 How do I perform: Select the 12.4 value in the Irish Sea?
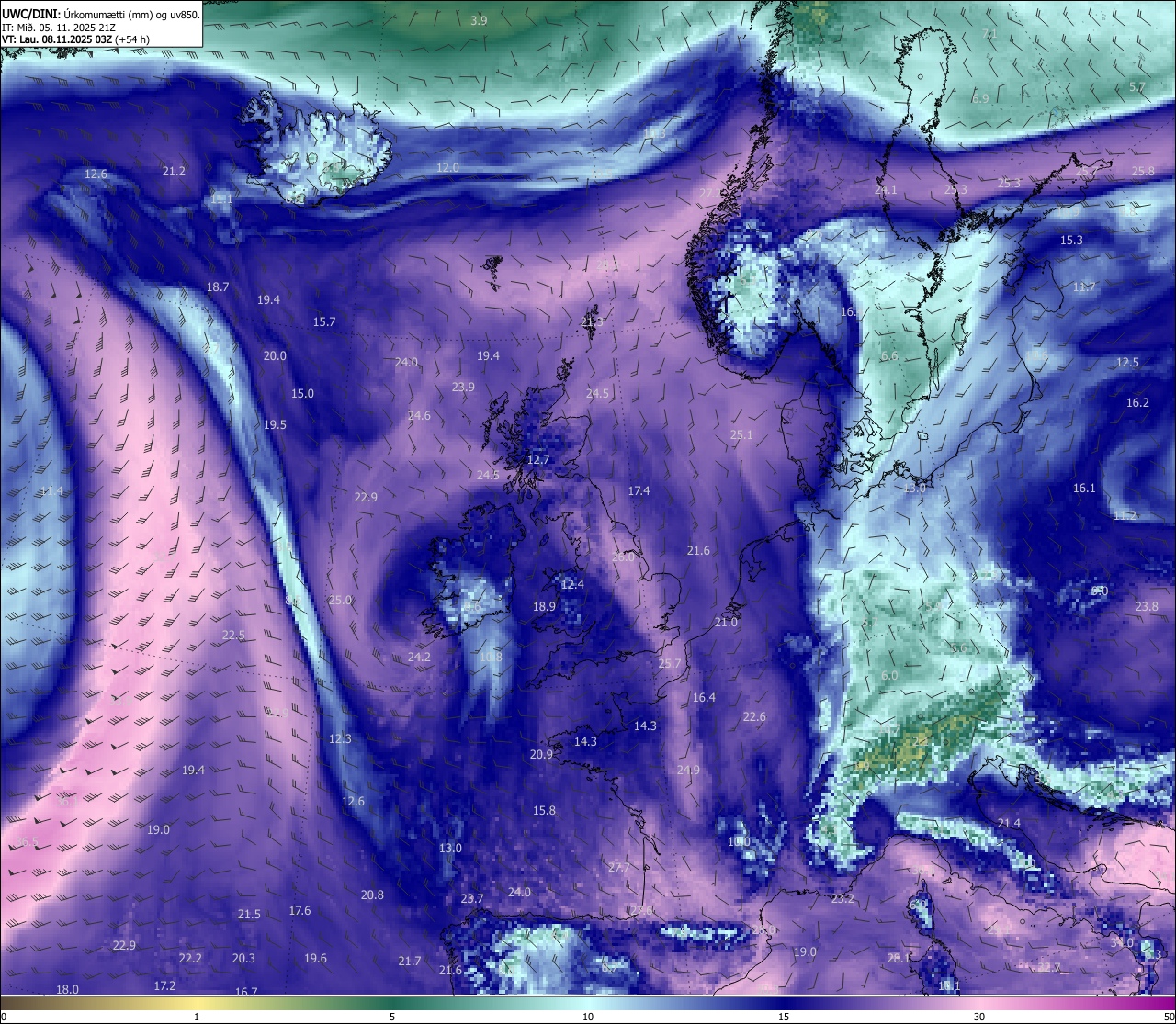pyautogui.click(x=572, y=584)
